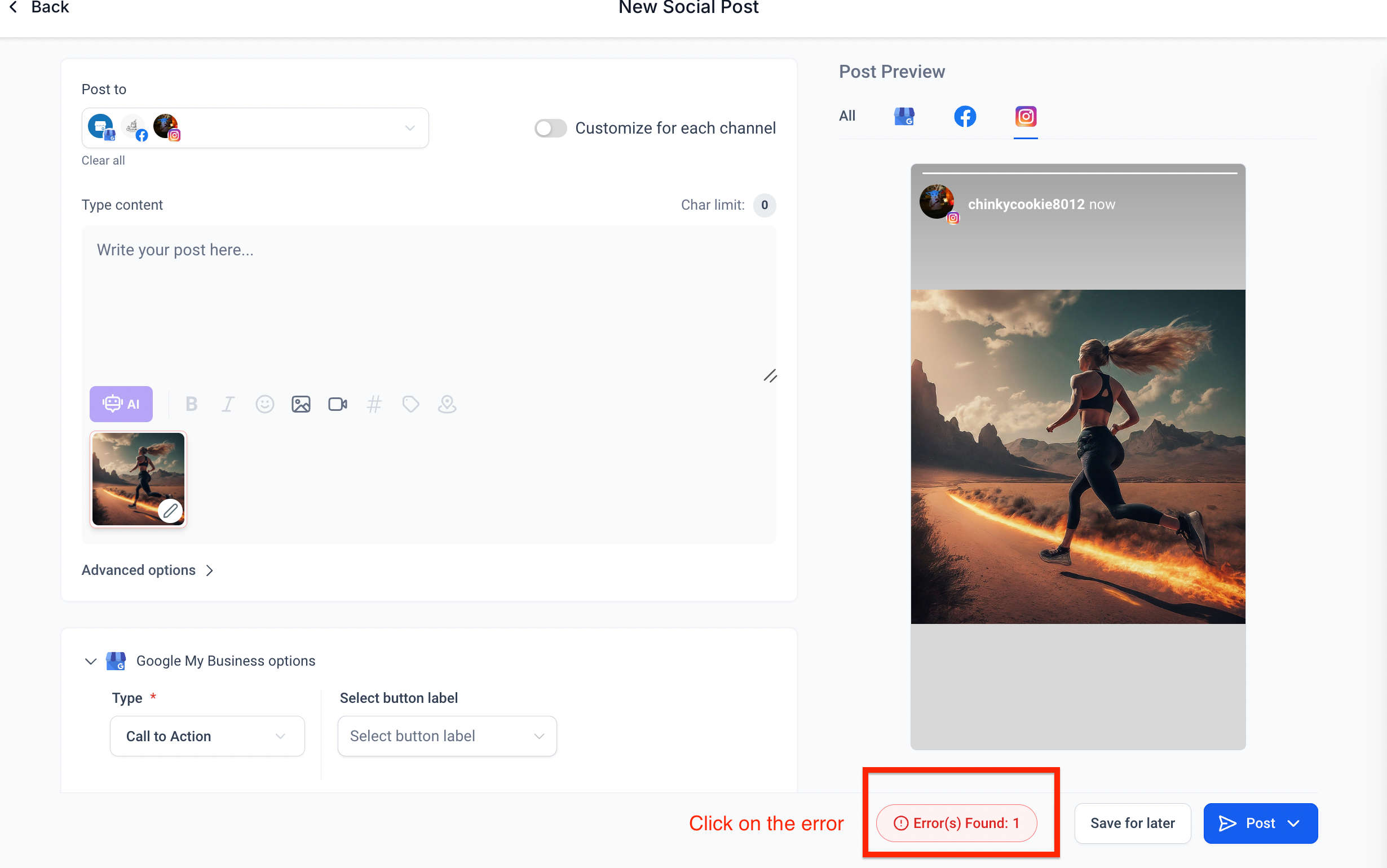Open the Select button label dropdown
The height and width of the screenshot is (868, 1387).
tap(447, 736)
